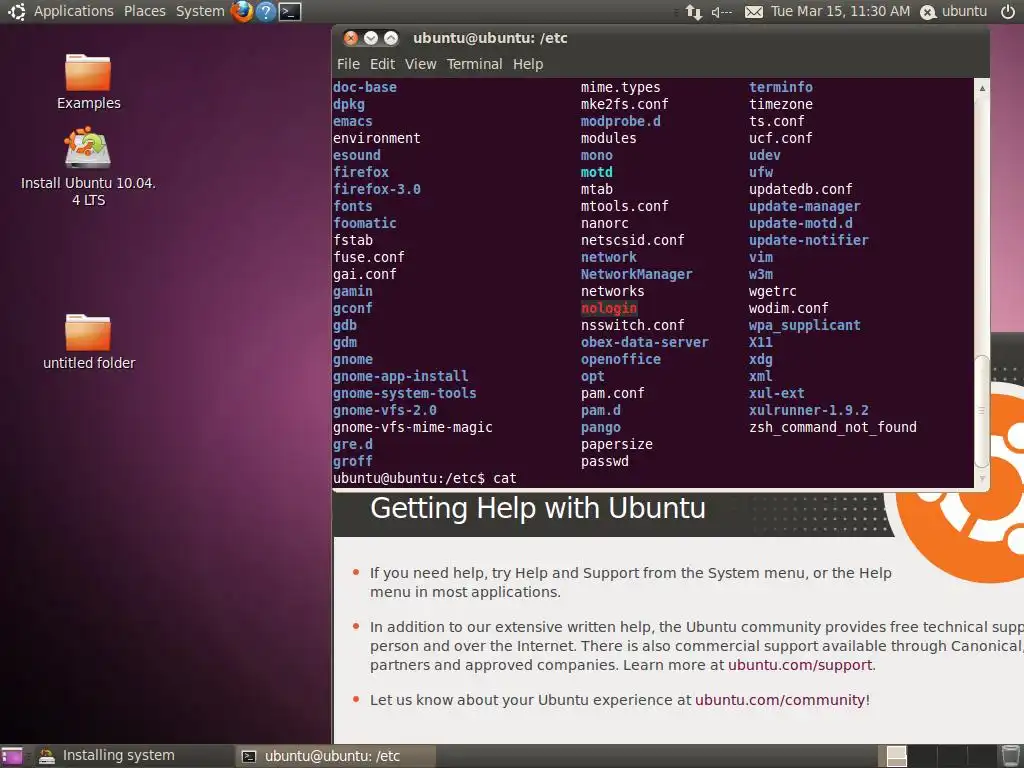Viewport: 1024px width, 768px height.
Task: Click the 'update-manager' directory name
Action: coord(805,206)
